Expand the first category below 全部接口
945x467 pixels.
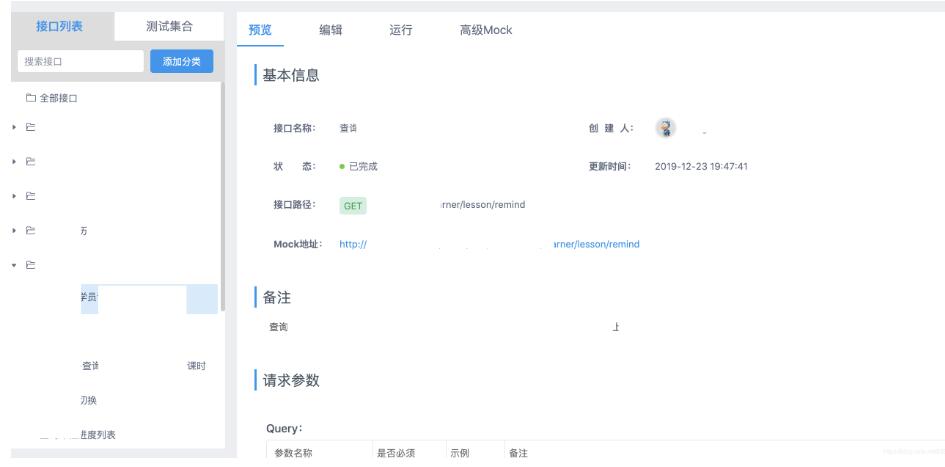point(14,127)
